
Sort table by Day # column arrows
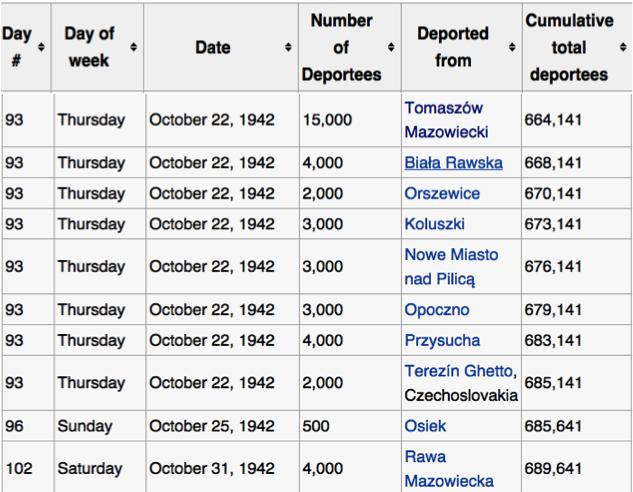pyautogui.click(x=41, y=47)
